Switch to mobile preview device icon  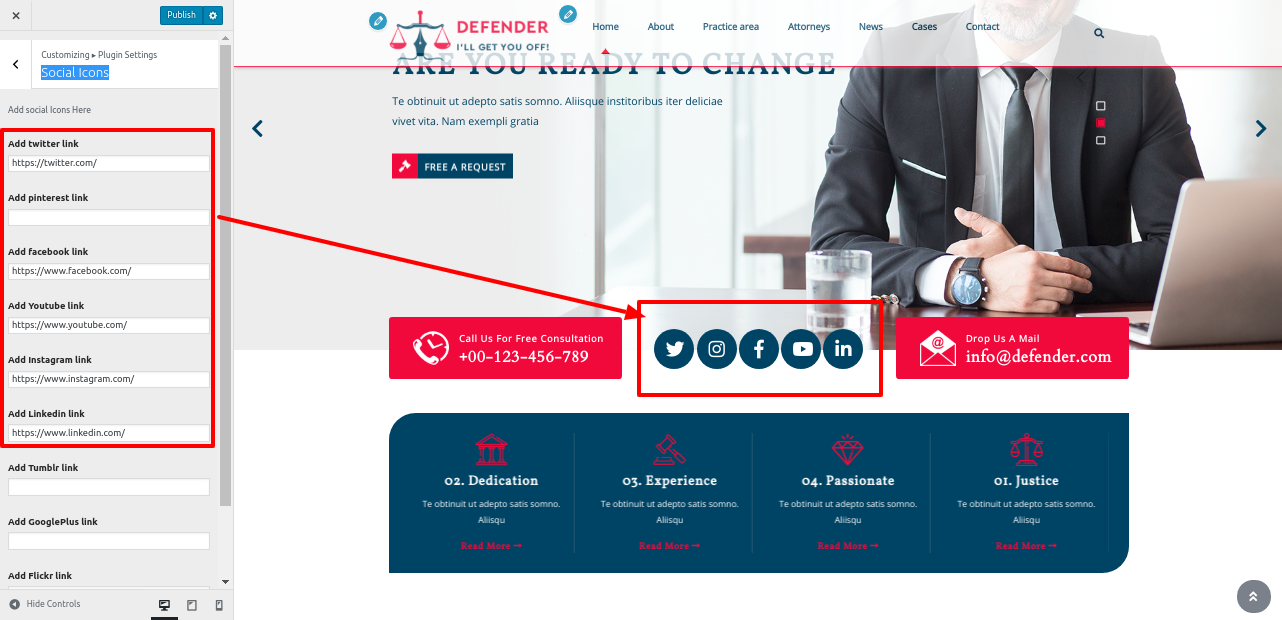click(219, 605)
